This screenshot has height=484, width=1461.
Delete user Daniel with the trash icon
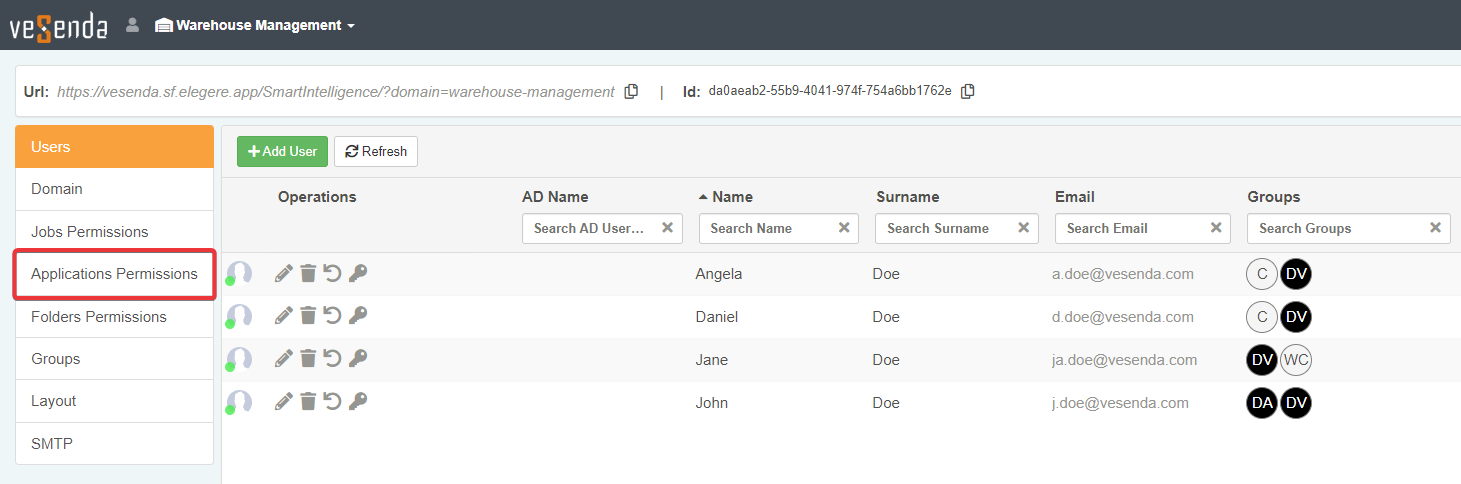[308, 317]
